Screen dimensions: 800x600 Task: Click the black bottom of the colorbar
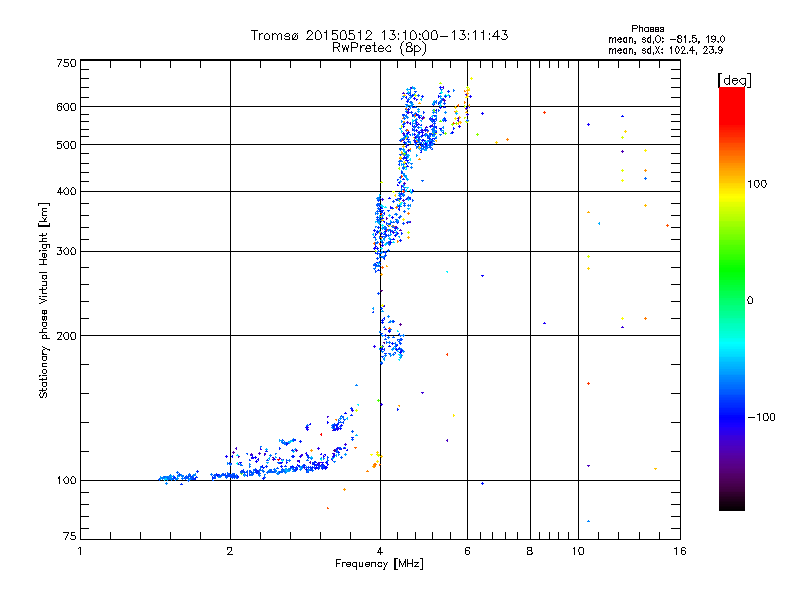(x=732, y=504)
